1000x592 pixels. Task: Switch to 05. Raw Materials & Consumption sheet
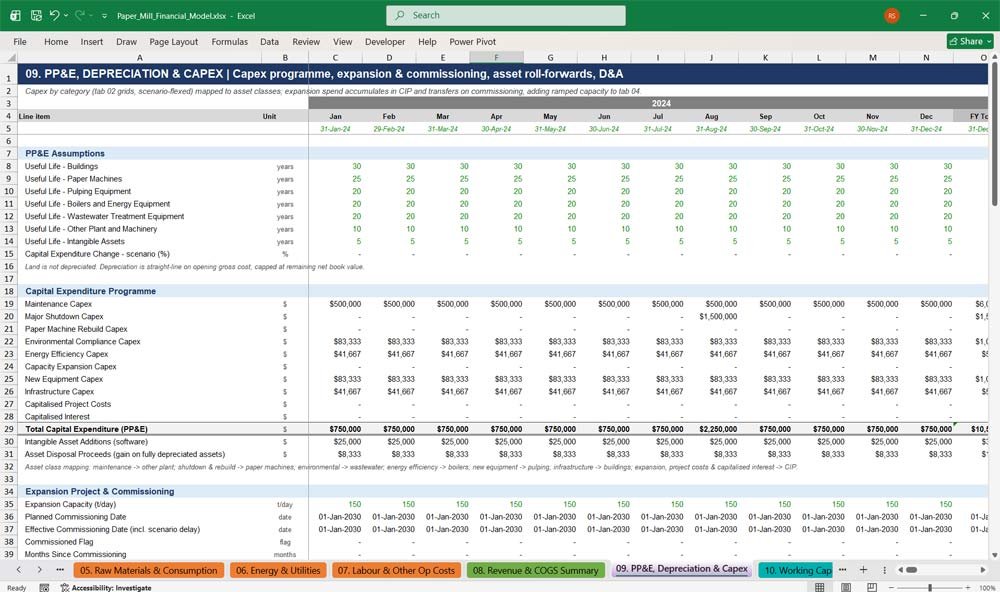[149, 570]
